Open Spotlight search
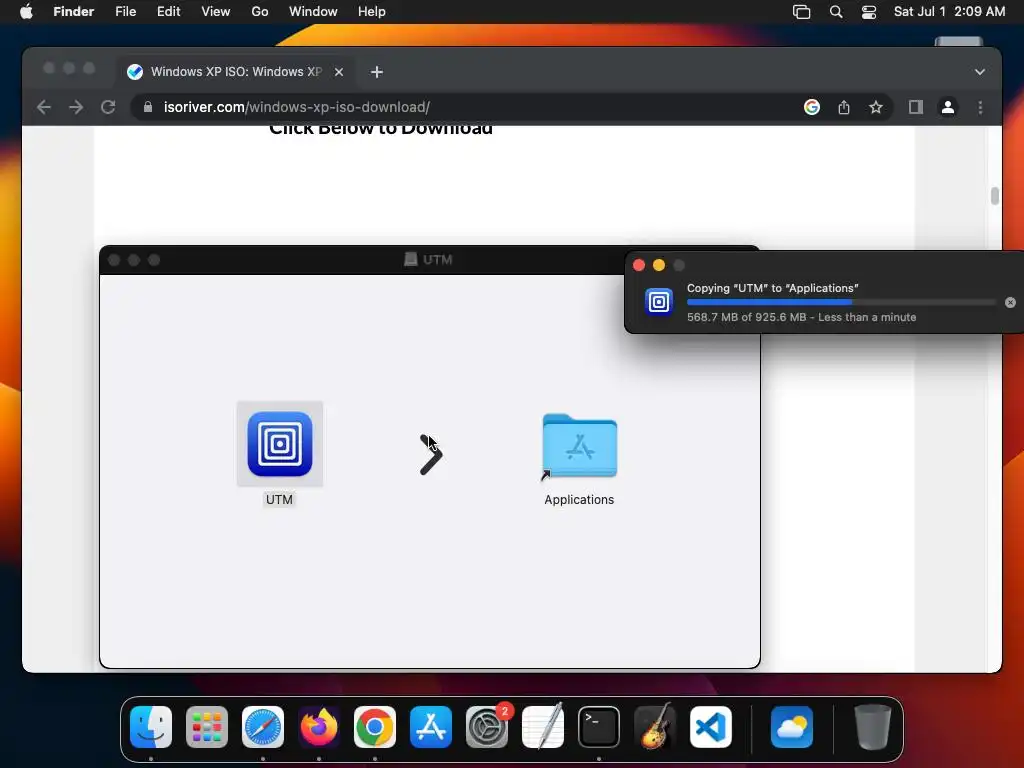Viewport: 1024px width, 768px height. click(836, 12)
